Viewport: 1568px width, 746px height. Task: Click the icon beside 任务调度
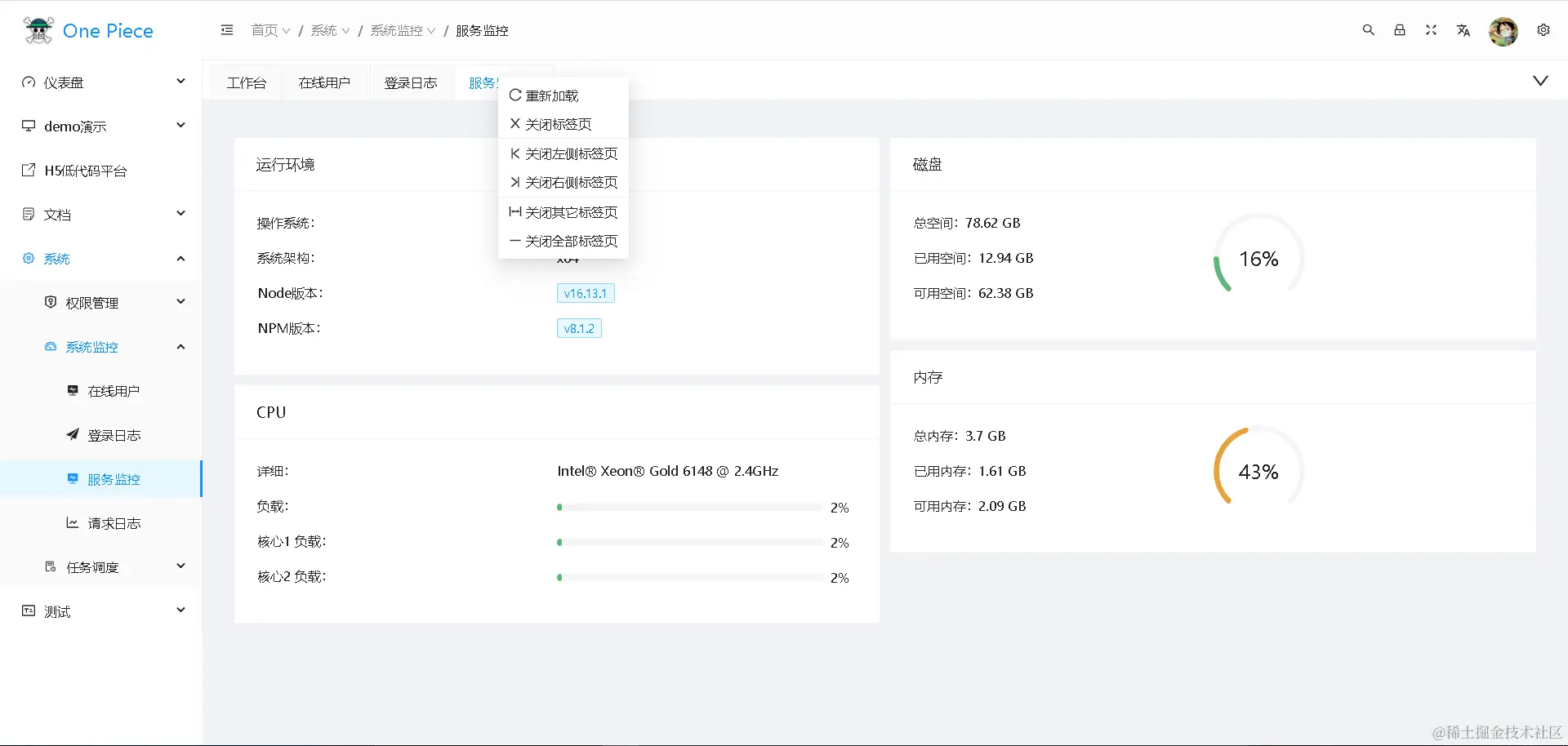51,566
